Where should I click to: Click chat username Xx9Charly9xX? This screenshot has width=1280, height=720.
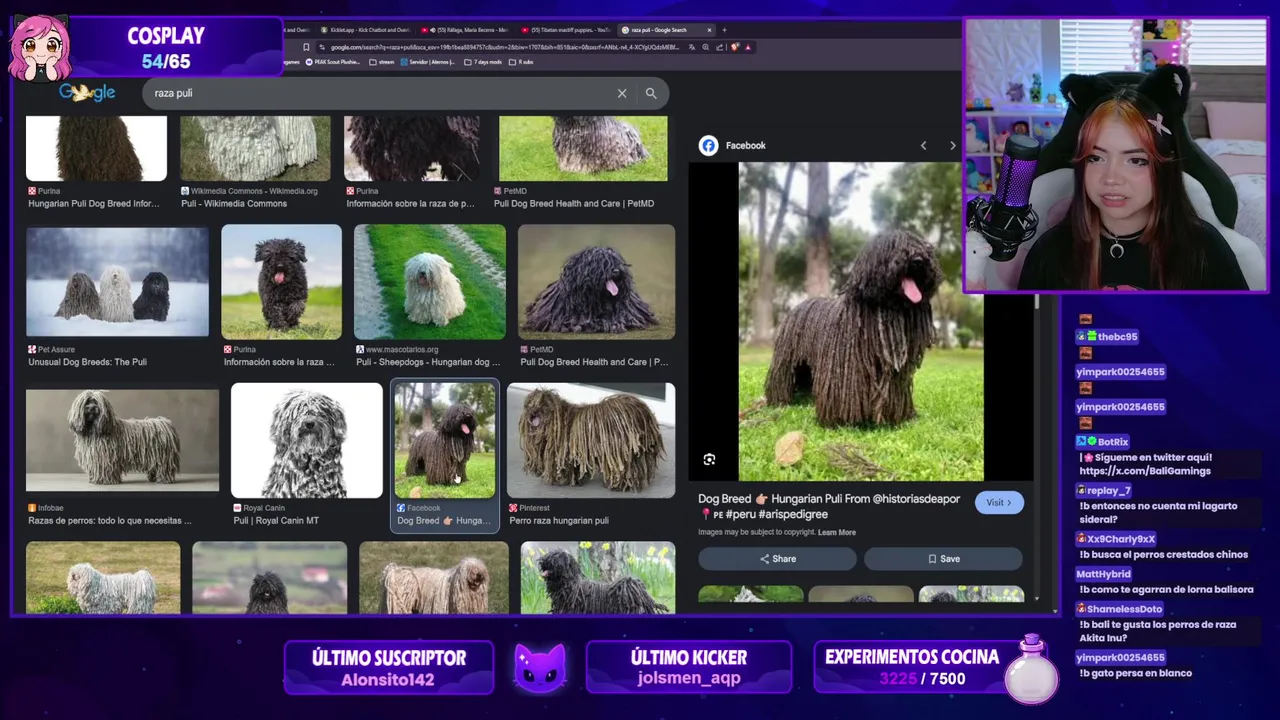coord(1121,539)
